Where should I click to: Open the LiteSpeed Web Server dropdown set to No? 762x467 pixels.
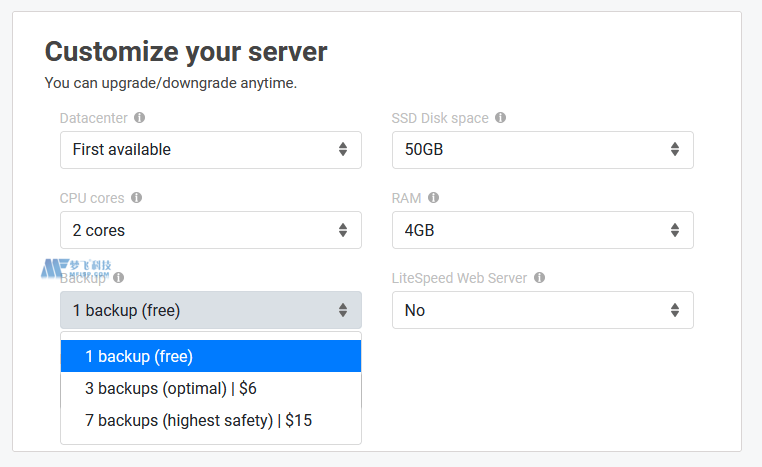tap(542, 310)
